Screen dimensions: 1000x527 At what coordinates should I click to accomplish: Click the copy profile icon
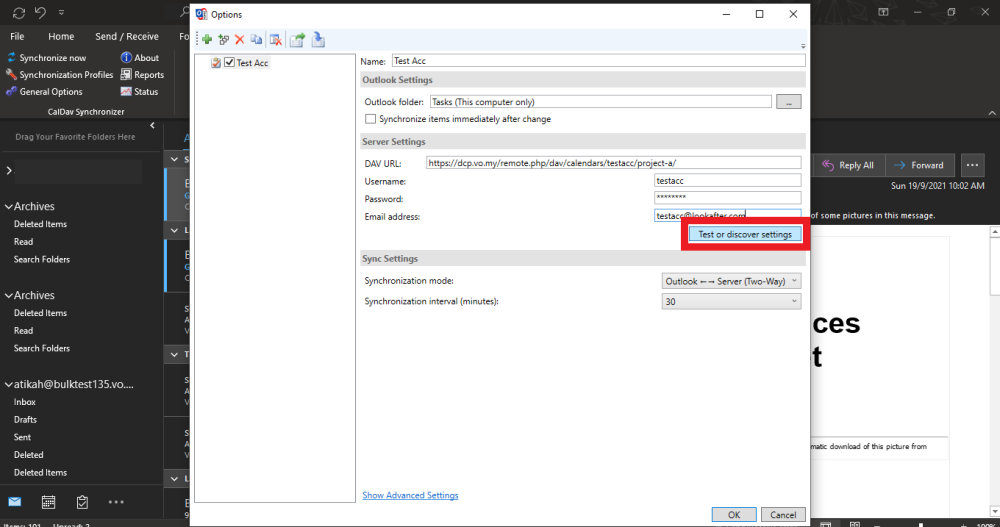click(256, 40)
